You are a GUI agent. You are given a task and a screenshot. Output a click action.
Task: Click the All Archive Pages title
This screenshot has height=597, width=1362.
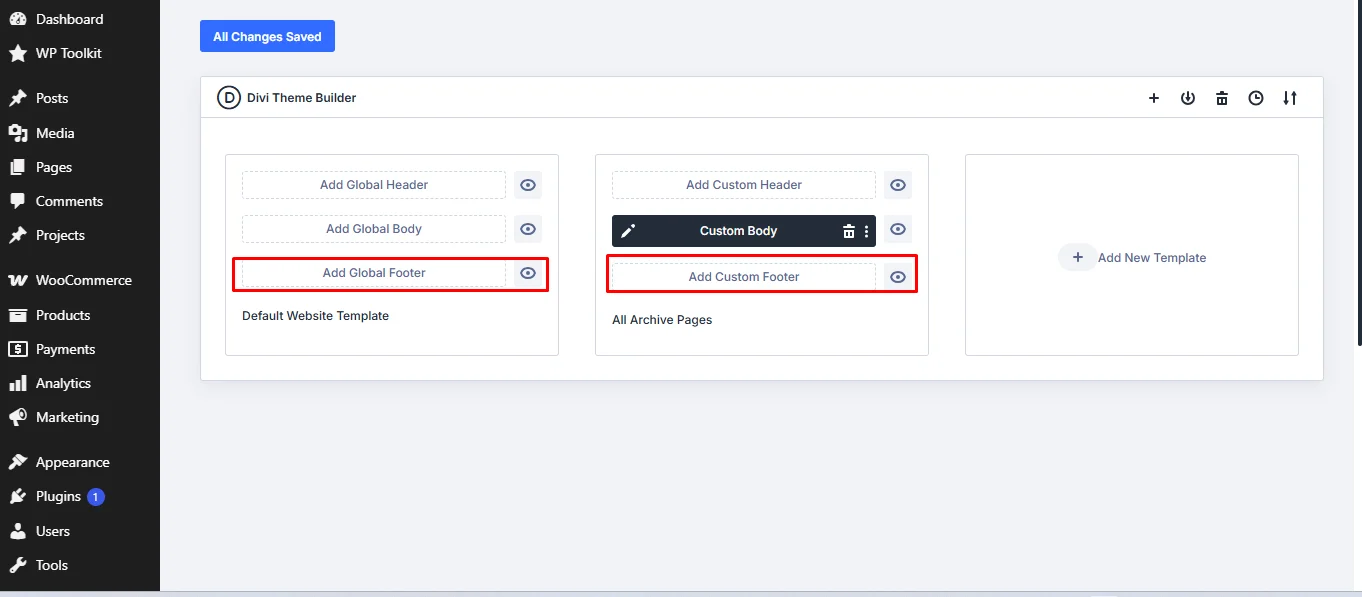[x=662, y=320]
